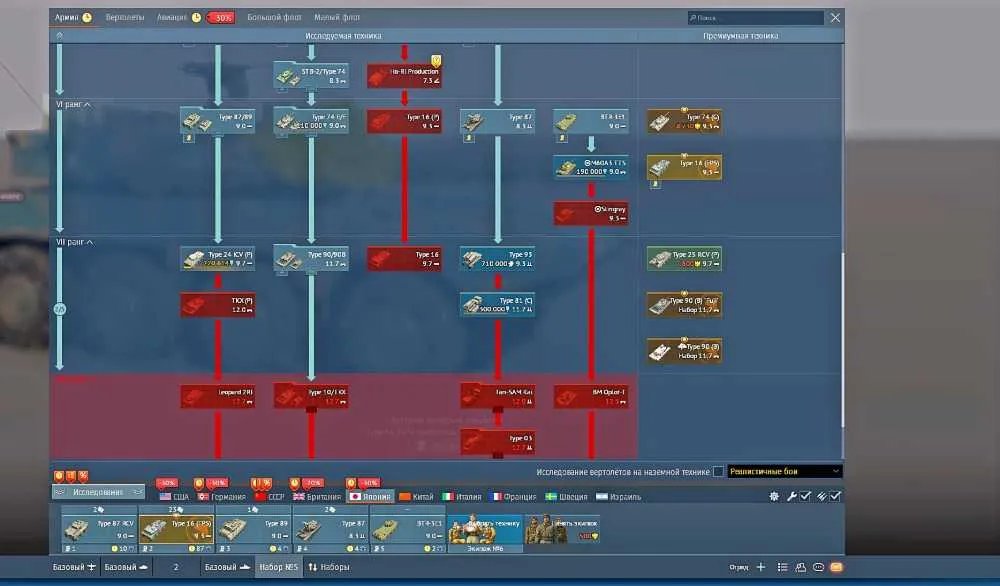Open the Наборы presets list
Image resolution: width=1000 pixels, height=586 pixels.
[x=328, y=567]
